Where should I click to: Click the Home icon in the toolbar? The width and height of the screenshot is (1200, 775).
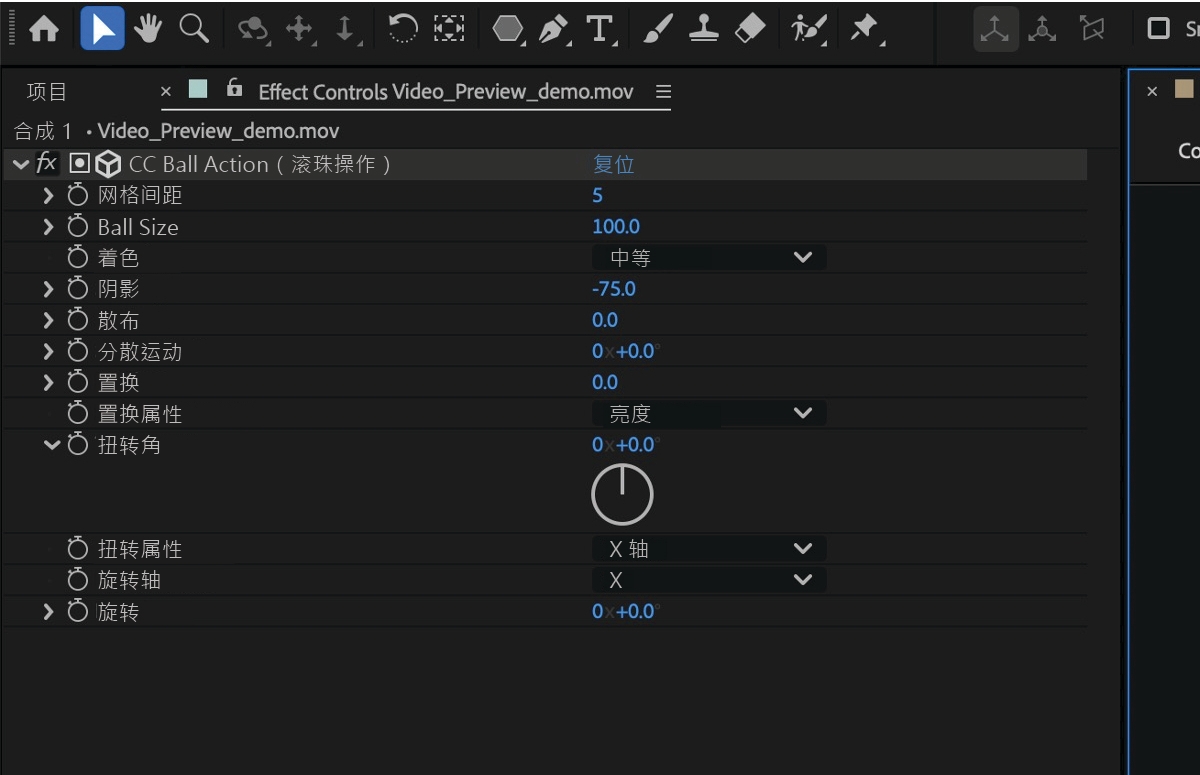(x=42, y=28)
